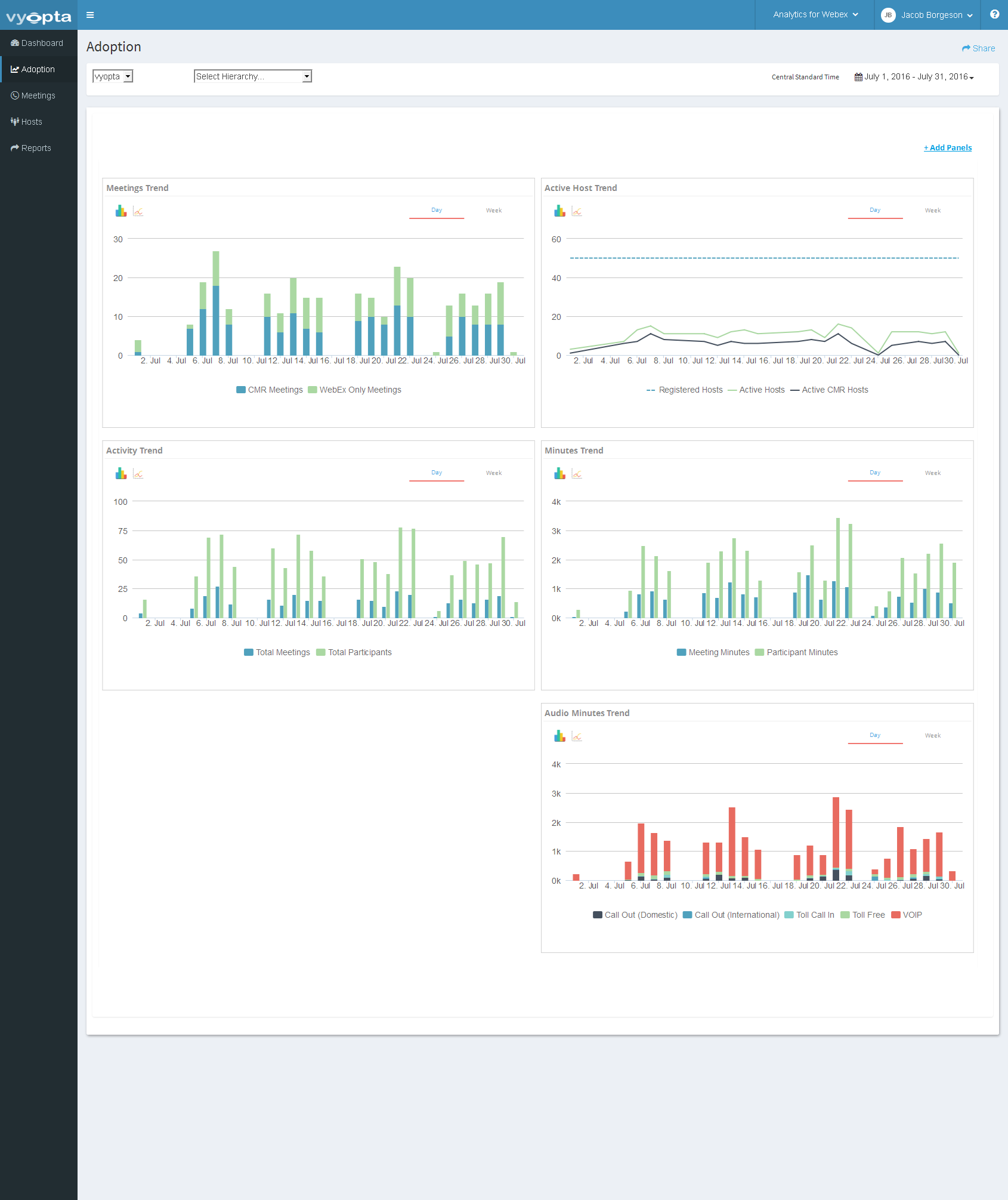
Task: Click the Share arrow icon
Action: (966, 48)
